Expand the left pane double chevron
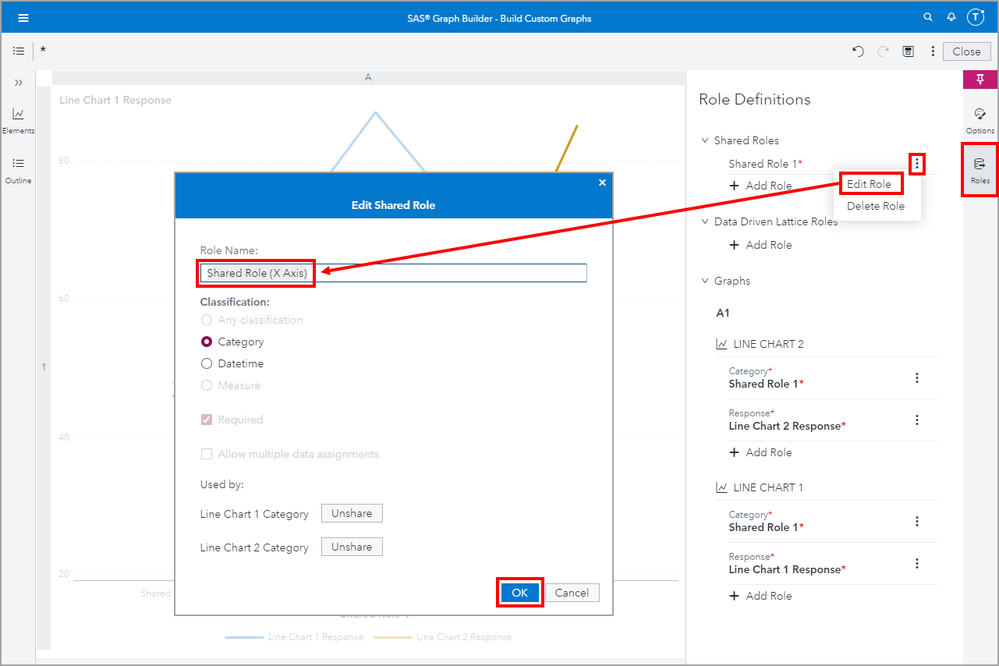 [18, 83]
